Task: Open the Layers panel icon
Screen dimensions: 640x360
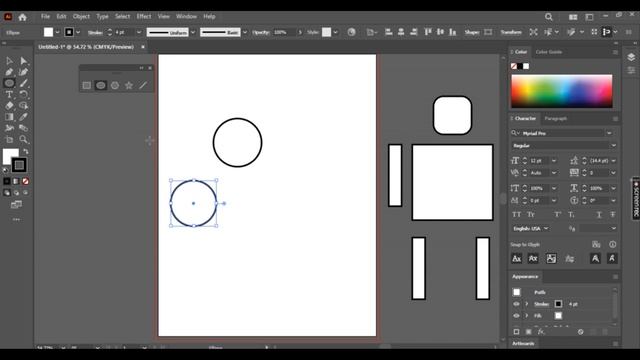Action: 631,57
